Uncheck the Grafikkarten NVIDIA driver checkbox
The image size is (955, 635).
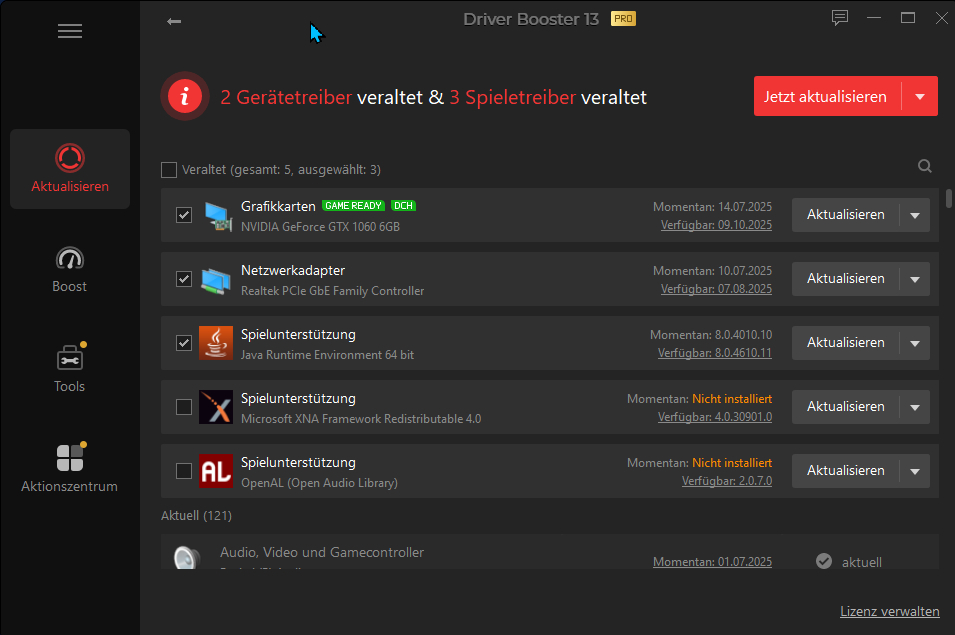(183, 214)
